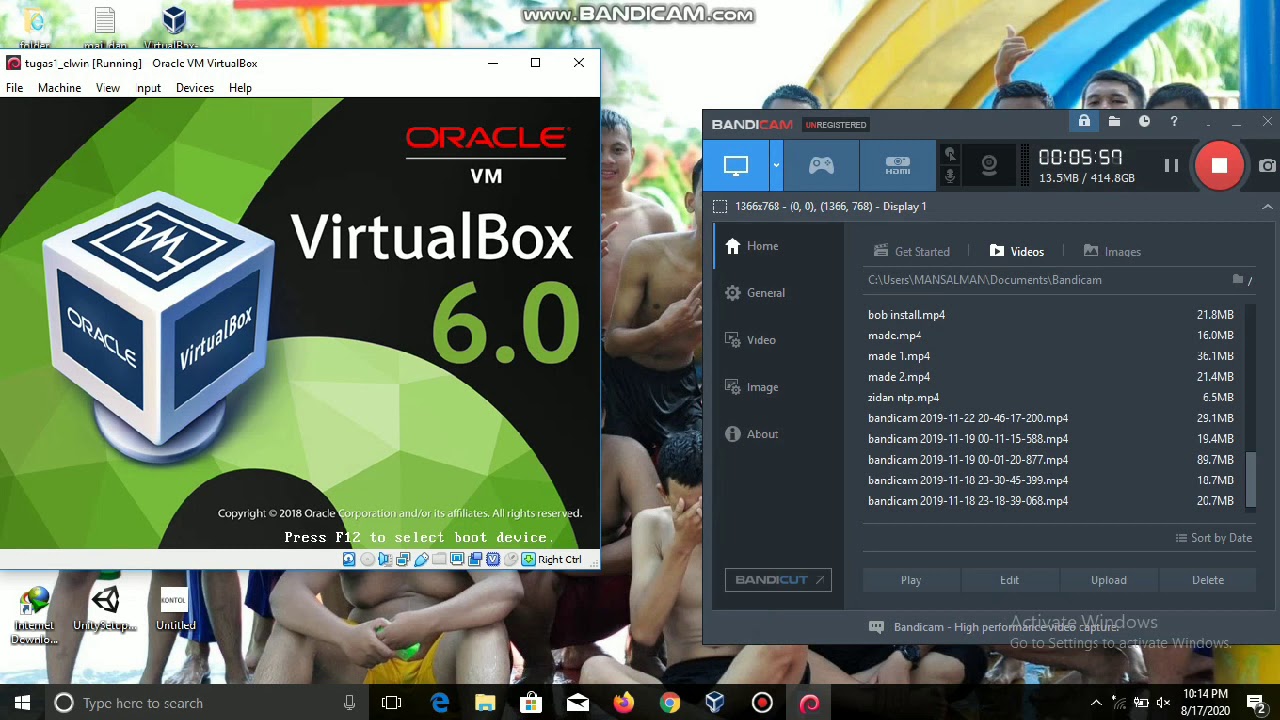Click VirtualBox display status icon
The image size is (1280, 720).
[457, 559]
